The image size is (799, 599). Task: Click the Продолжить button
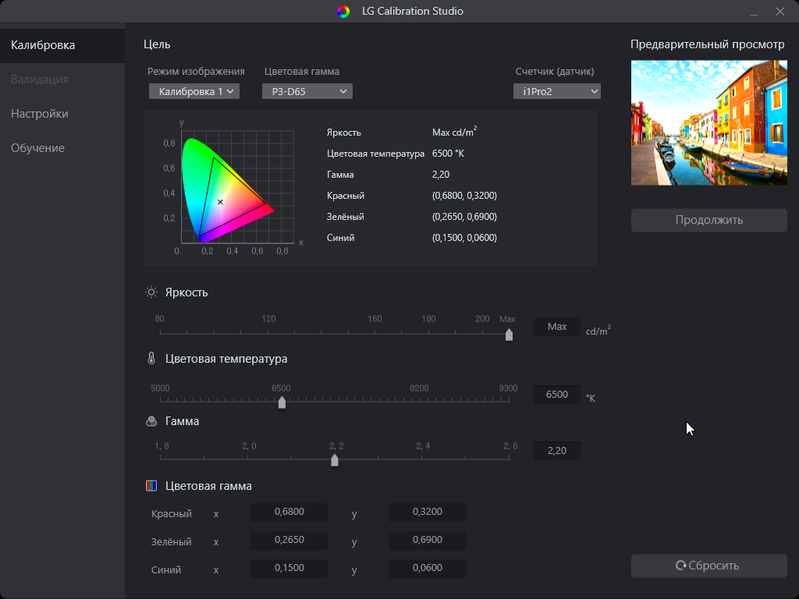tap(709, 220)
